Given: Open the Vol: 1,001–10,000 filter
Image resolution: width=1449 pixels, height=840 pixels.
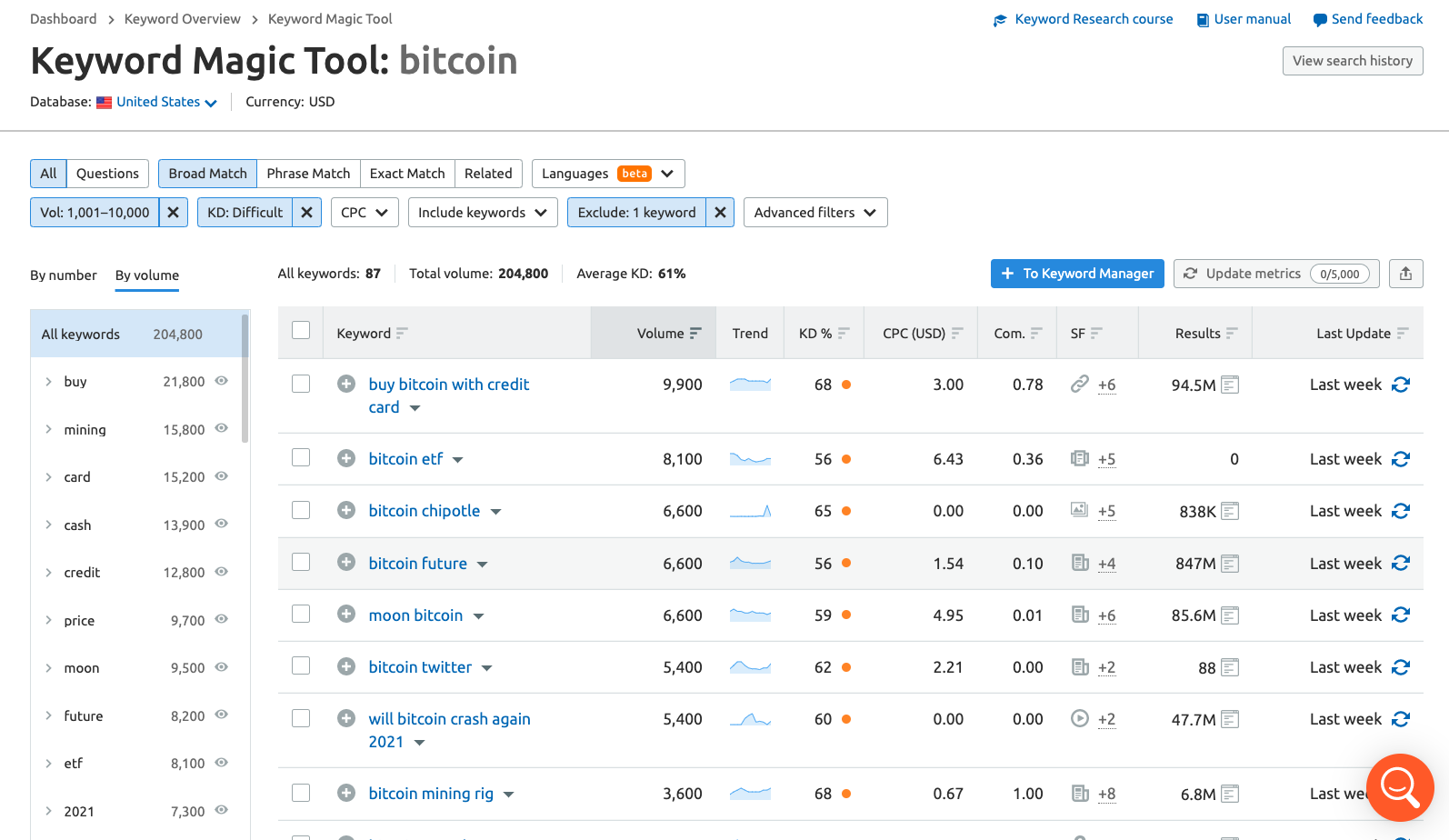Looking at the screenshot, I should [95, 213].
